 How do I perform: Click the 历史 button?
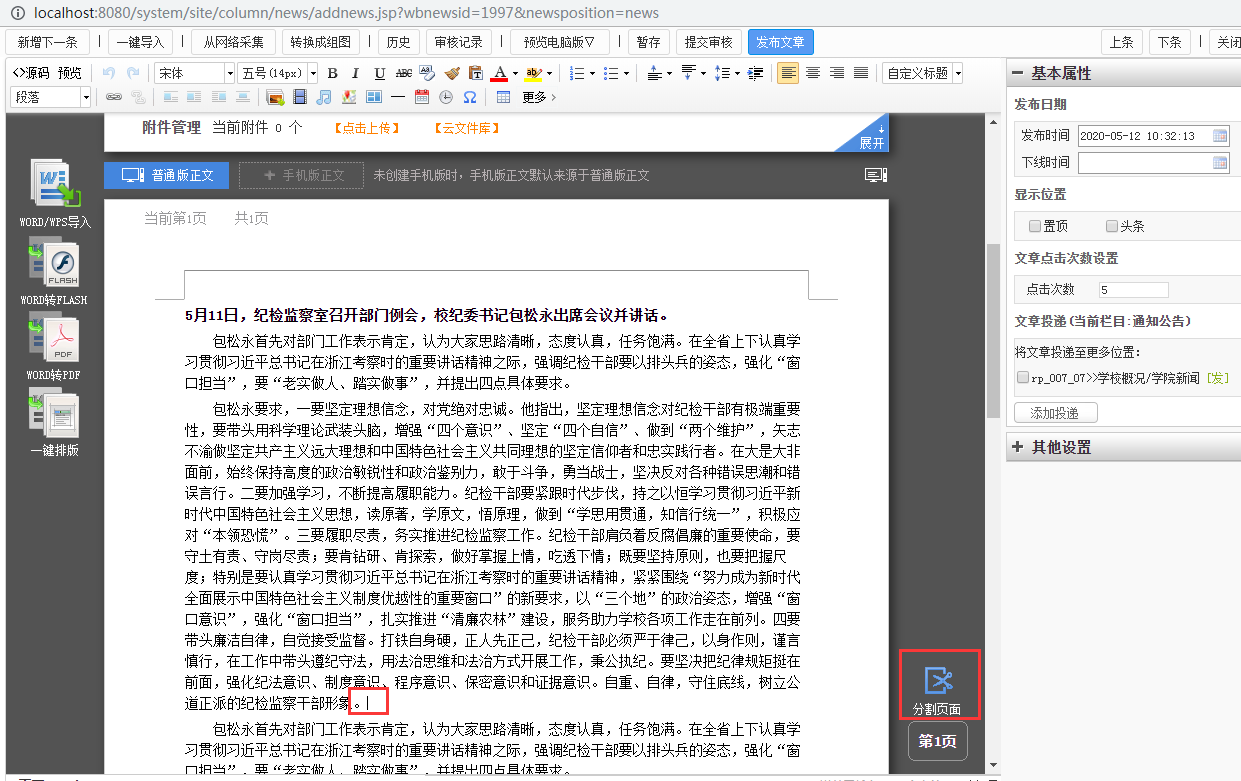[398, 42]
